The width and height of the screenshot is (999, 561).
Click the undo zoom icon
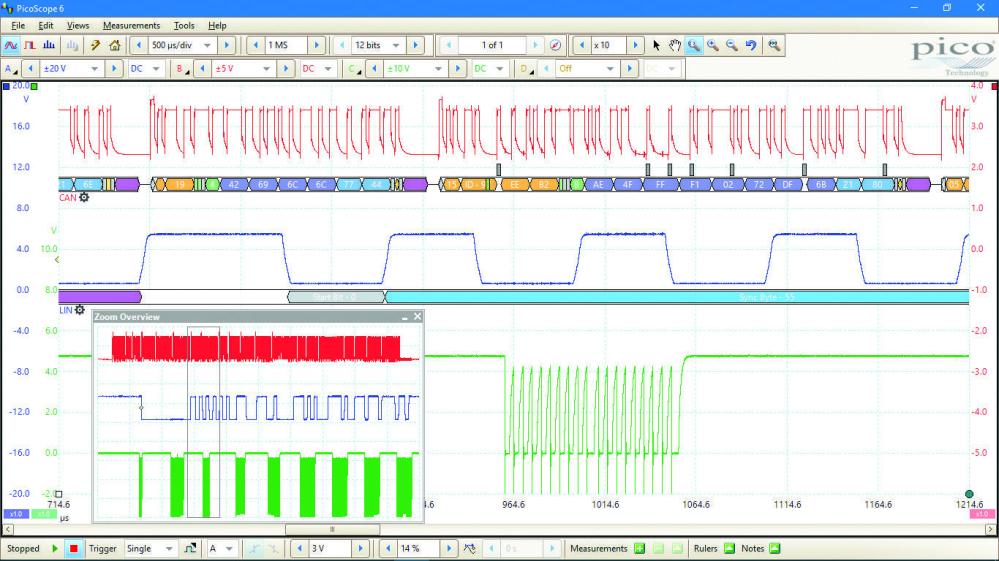point(750,45)
